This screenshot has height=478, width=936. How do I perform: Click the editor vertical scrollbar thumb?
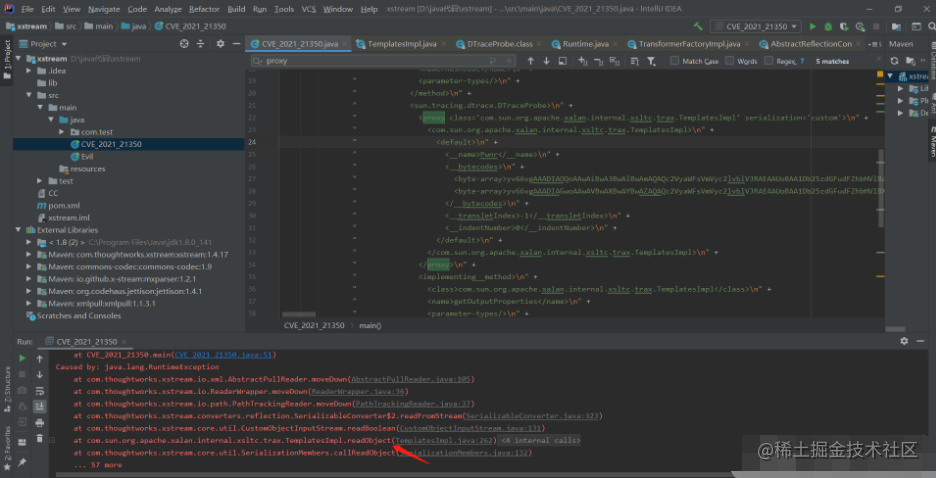click(x=880, y=188)
